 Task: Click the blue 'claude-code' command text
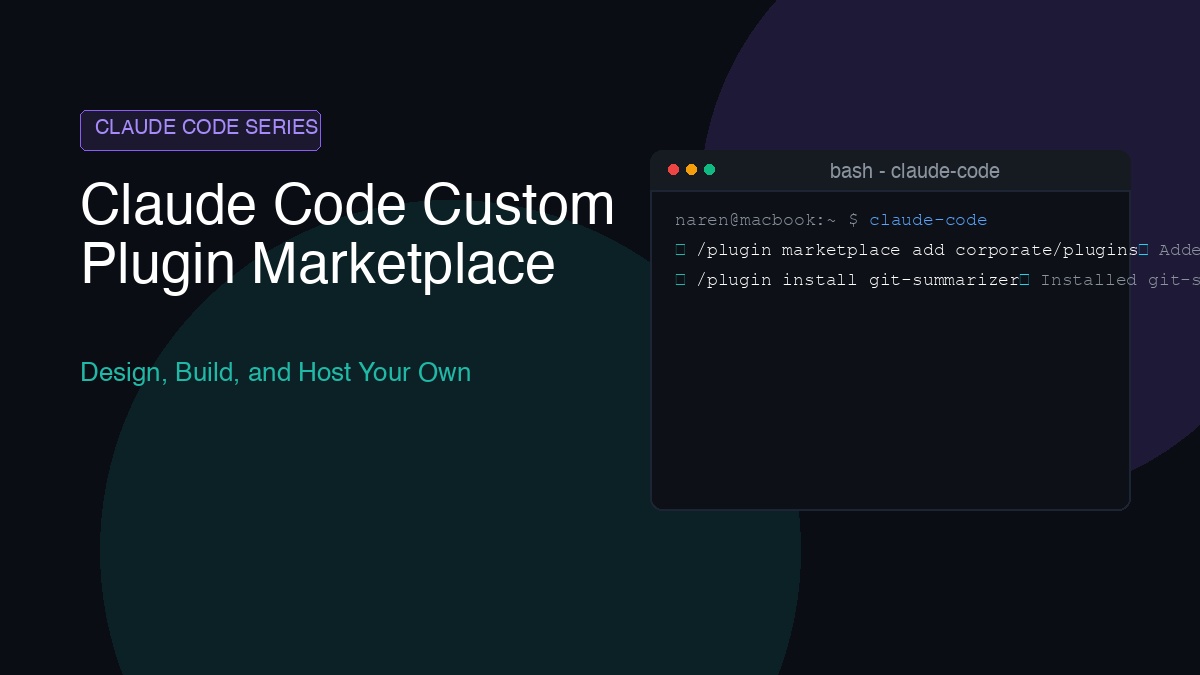coord(928,220)
